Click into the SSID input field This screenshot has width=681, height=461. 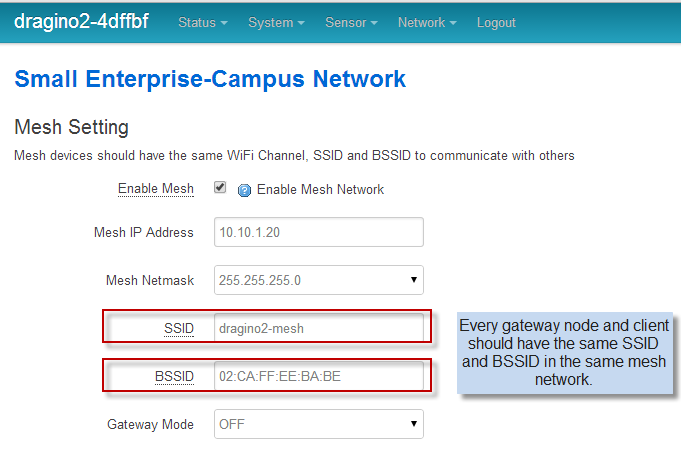(x=319, y=328)
